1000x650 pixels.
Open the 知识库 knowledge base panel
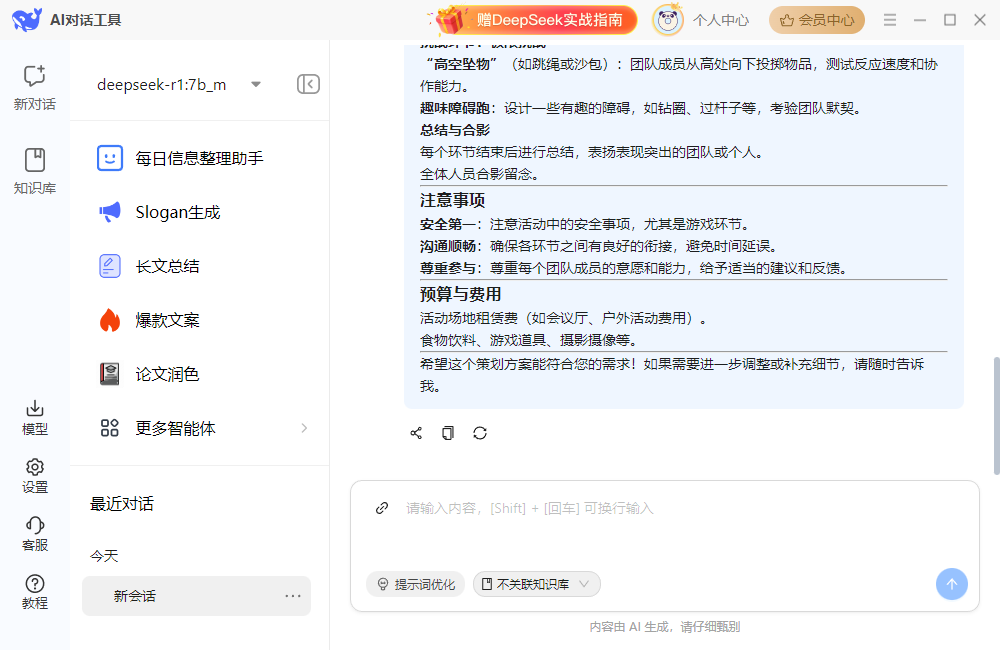click(34, 169)
